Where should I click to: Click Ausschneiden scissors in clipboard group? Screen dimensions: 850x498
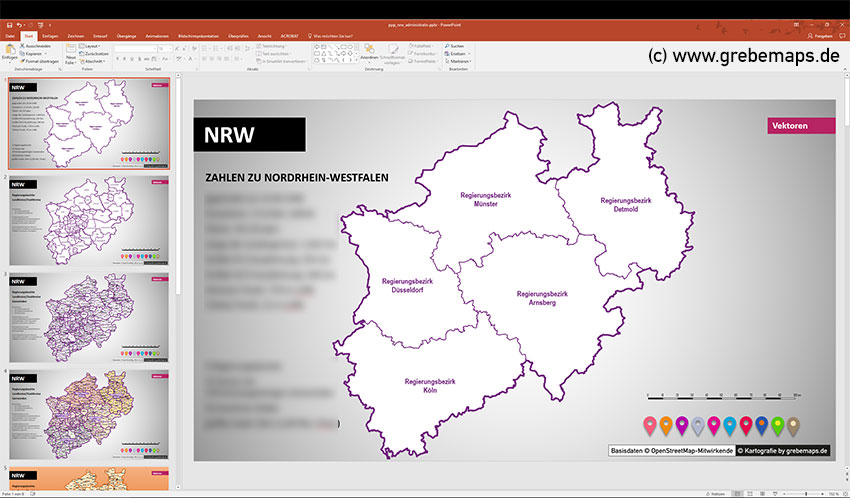point(38,46)
